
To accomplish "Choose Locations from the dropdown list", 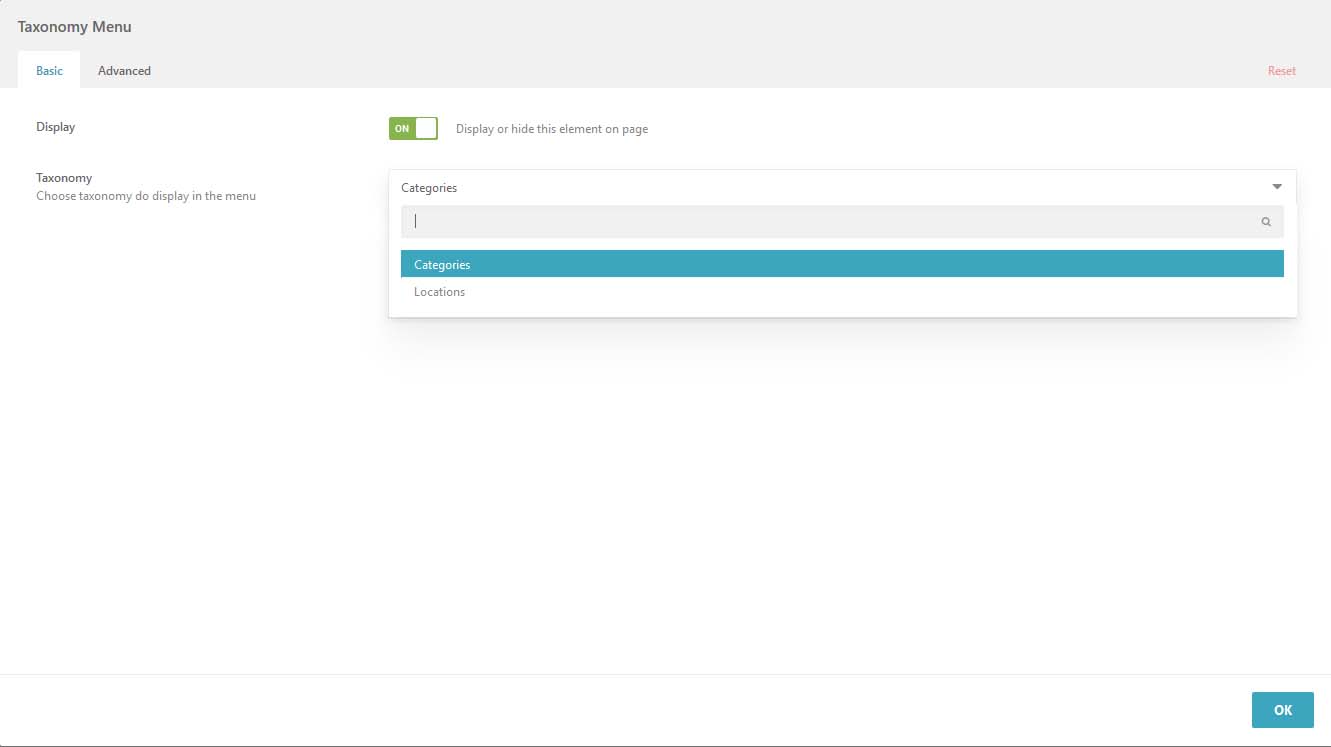I will [x=842, y=292].
